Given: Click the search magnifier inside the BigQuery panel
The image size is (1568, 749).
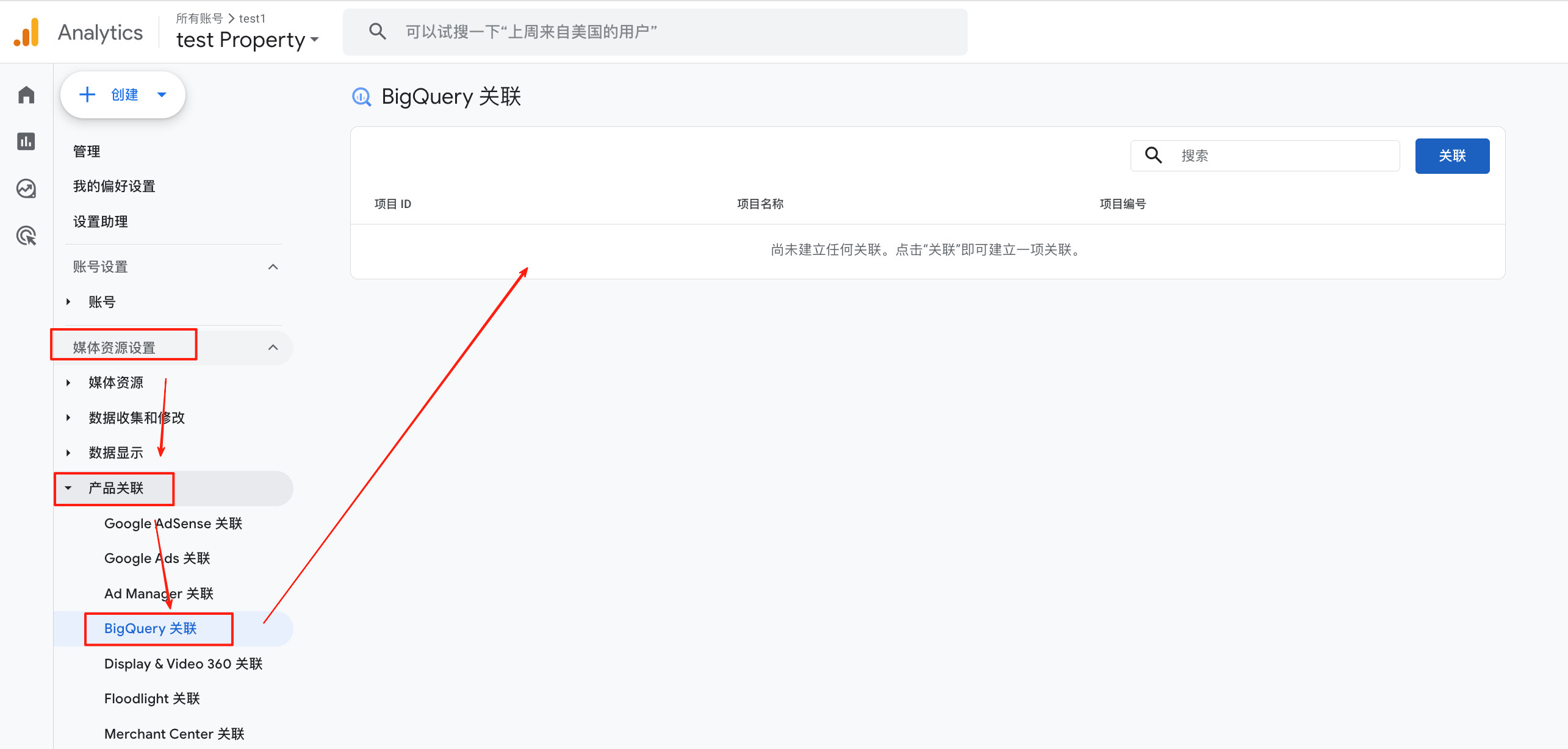Looking at the screenshot, I should [1153, 156].
